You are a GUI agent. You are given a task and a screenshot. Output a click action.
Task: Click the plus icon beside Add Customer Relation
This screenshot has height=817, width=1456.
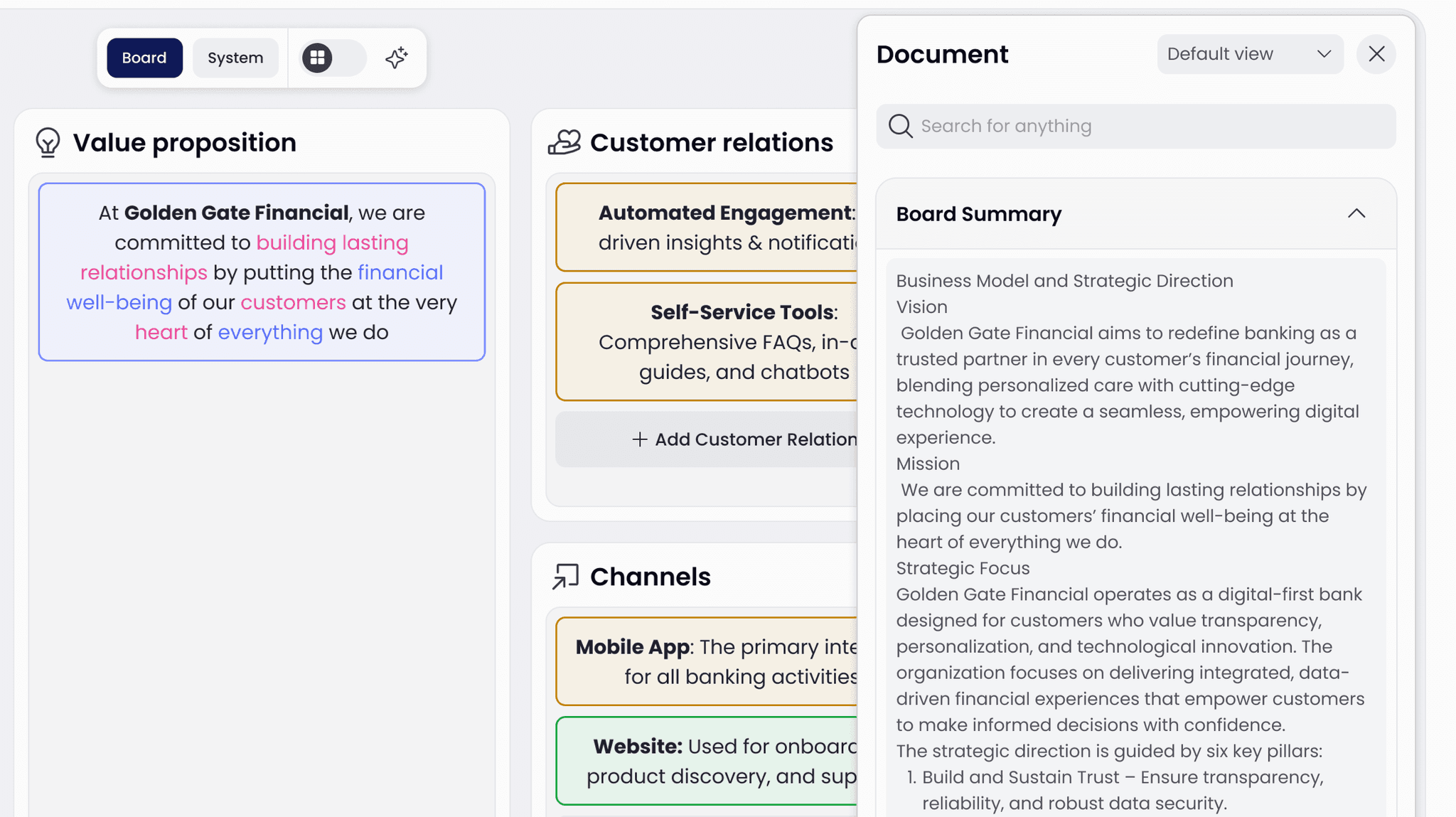(x=640, y=439)
